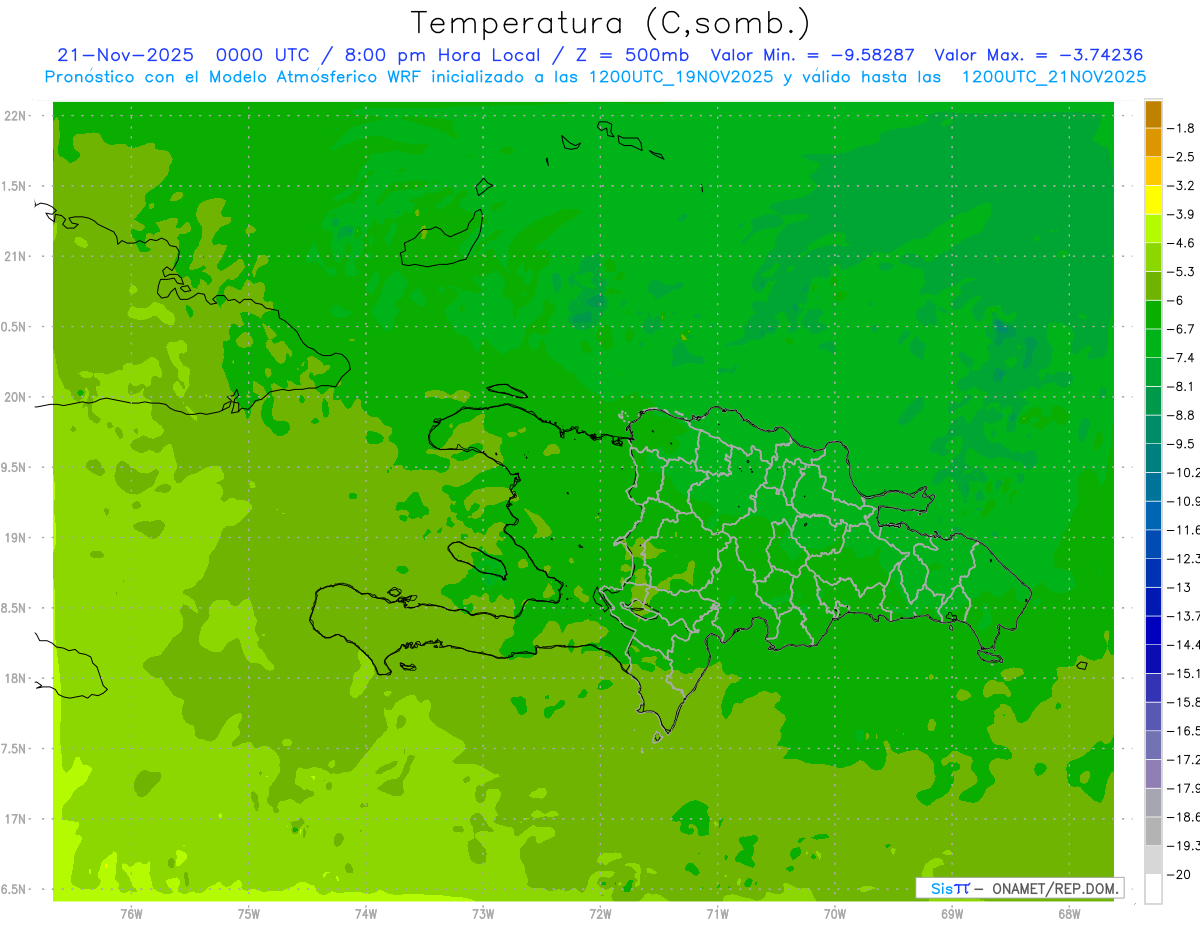Click the orange swatch above -1.8 in legend
1200x927 pixels.
pos(1153,114)
